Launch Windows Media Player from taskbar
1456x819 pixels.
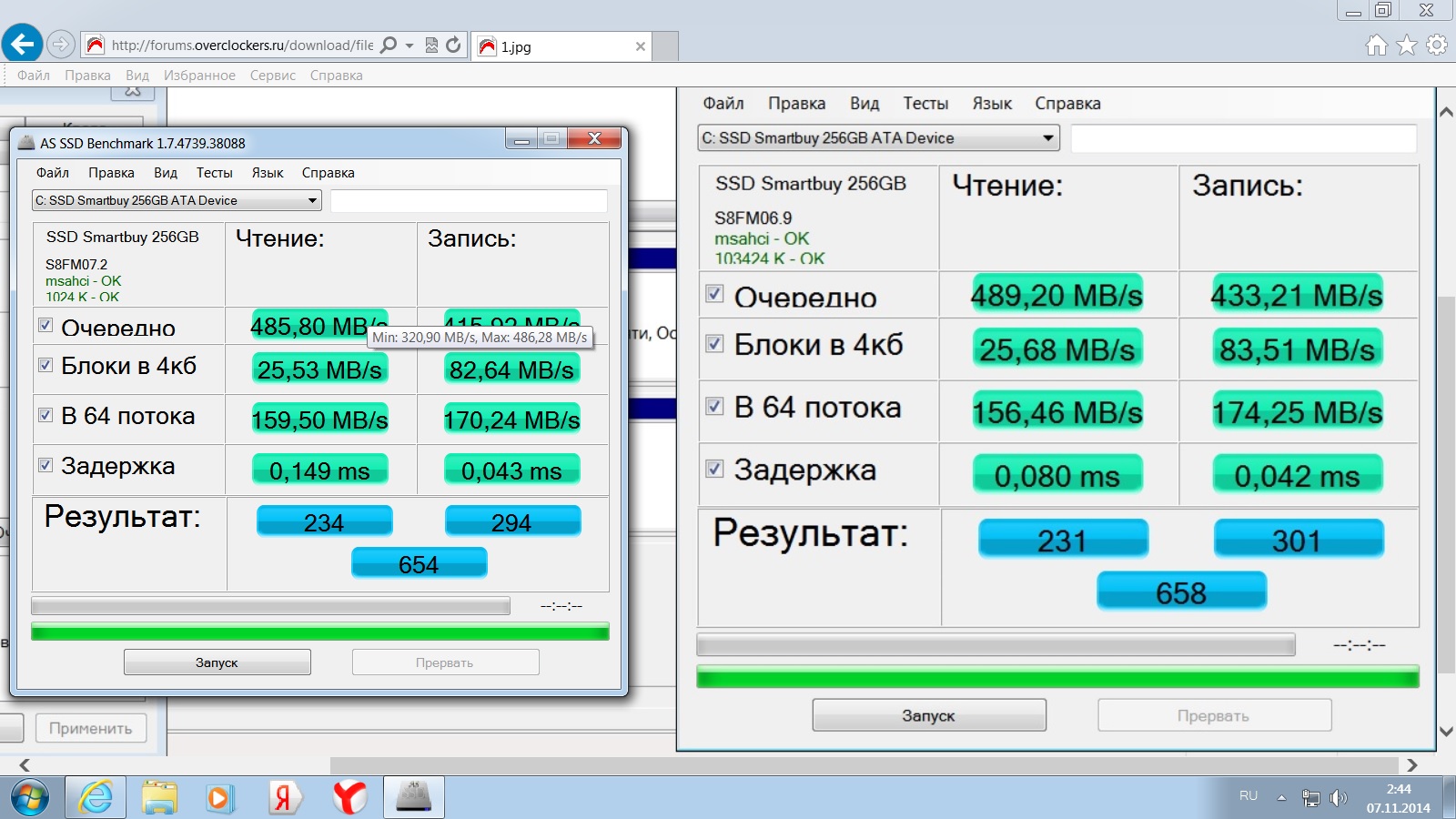coord(219,798)
